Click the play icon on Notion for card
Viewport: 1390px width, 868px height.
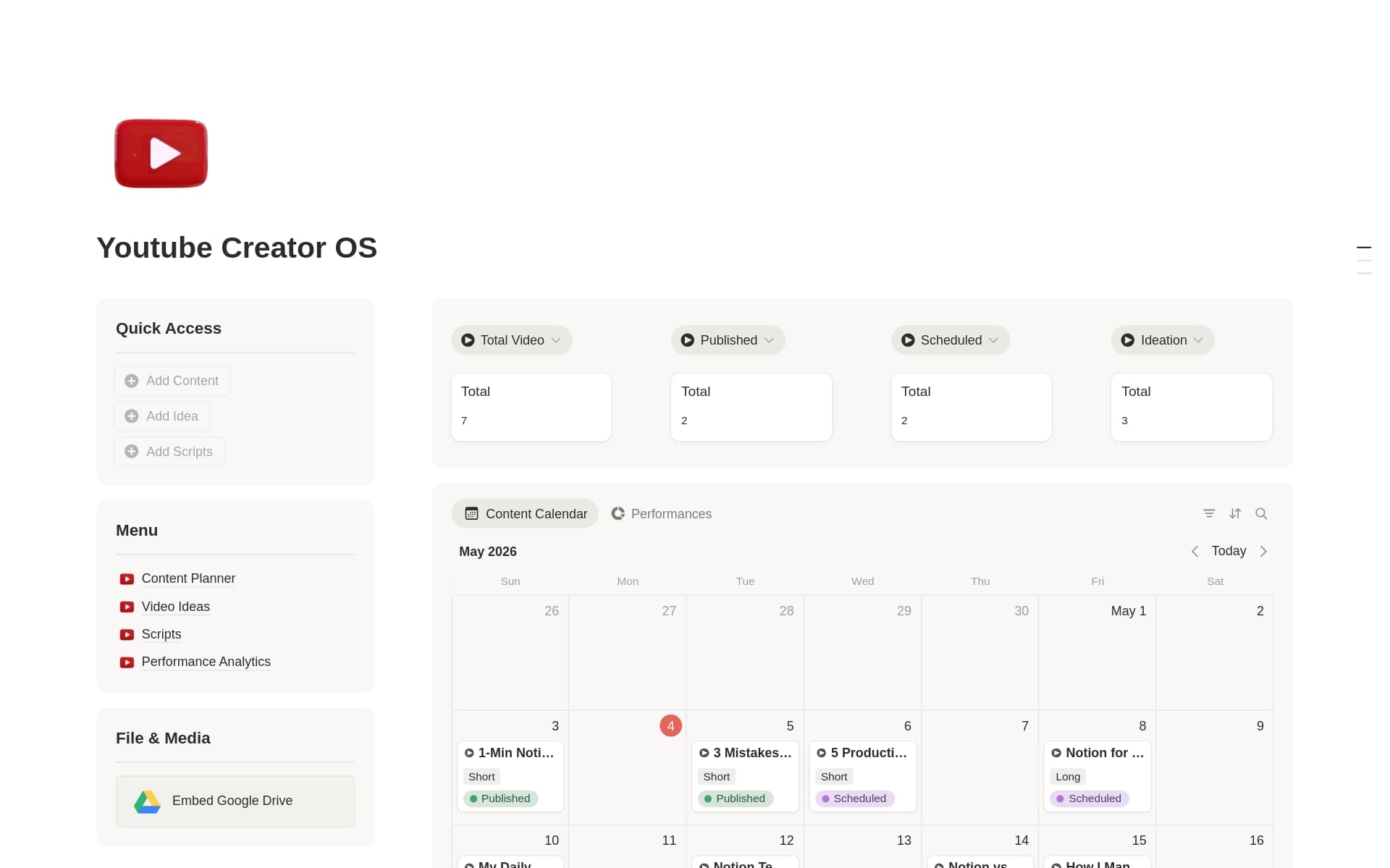point(1056,753)
